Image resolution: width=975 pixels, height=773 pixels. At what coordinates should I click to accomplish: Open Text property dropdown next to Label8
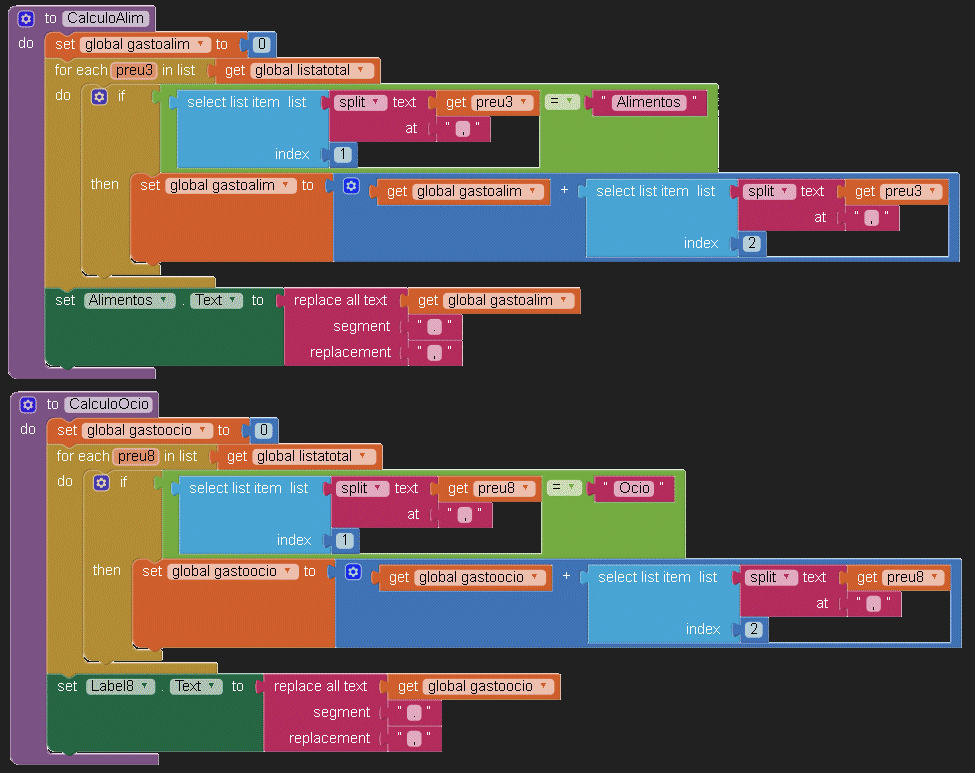[x=195, y=686]
